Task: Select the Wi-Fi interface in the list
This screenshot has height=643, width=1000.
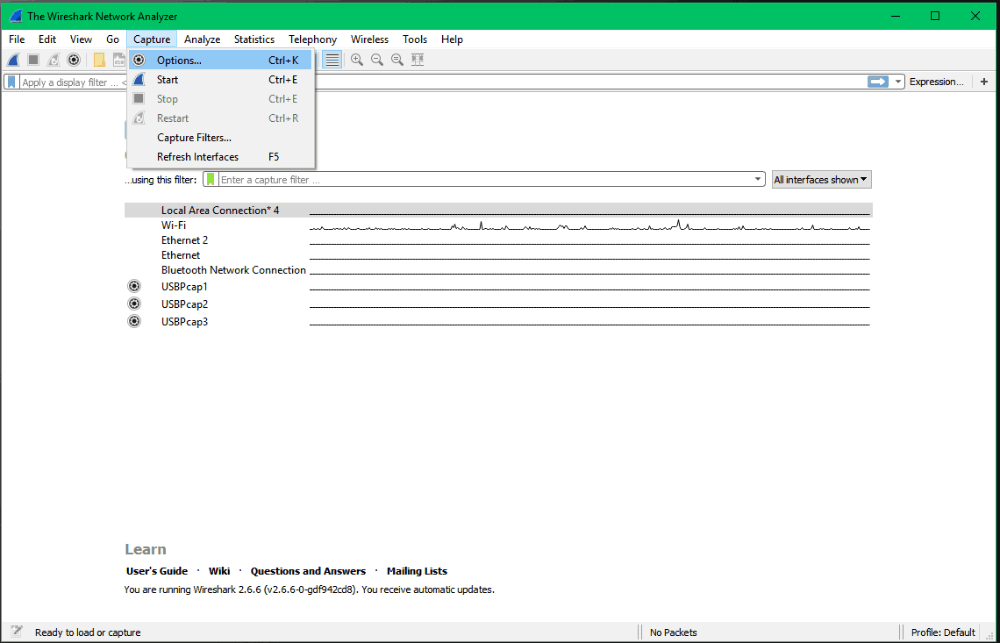Action: coord(173,225)
